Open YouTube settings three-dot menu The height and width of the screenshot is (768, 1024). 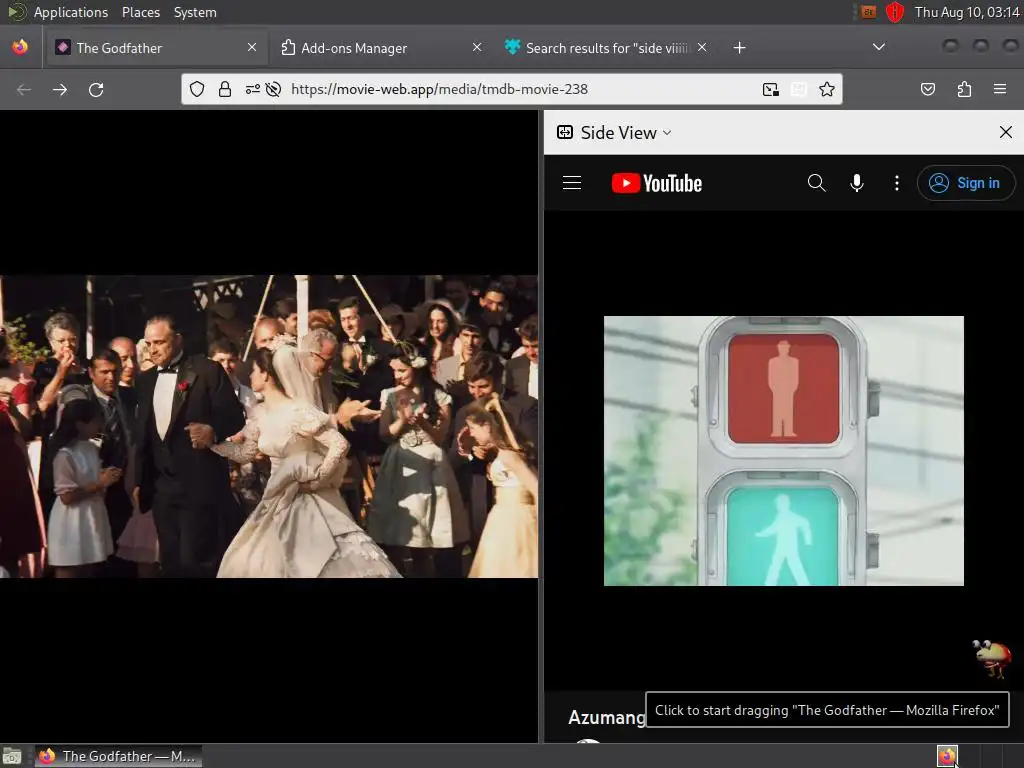click(x=897, y=183)
